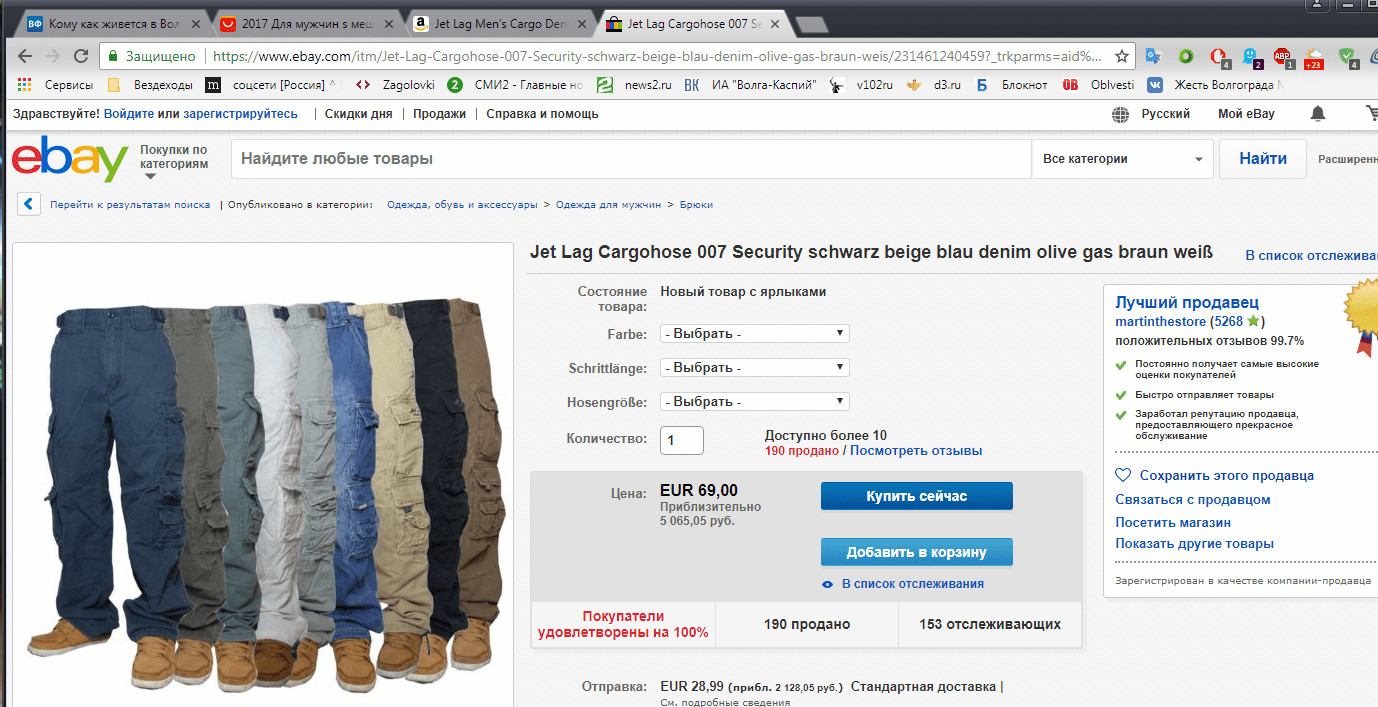Open the v102ru bookmark
This screenshot has height=707, width=1378.
(x=862, y=85)
